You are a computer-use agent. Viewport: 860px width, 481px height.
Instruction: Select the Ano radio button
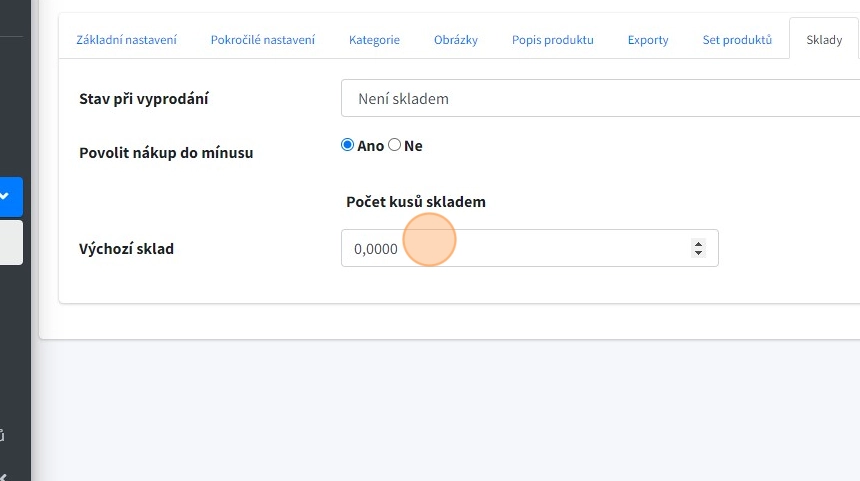[348, 145]
